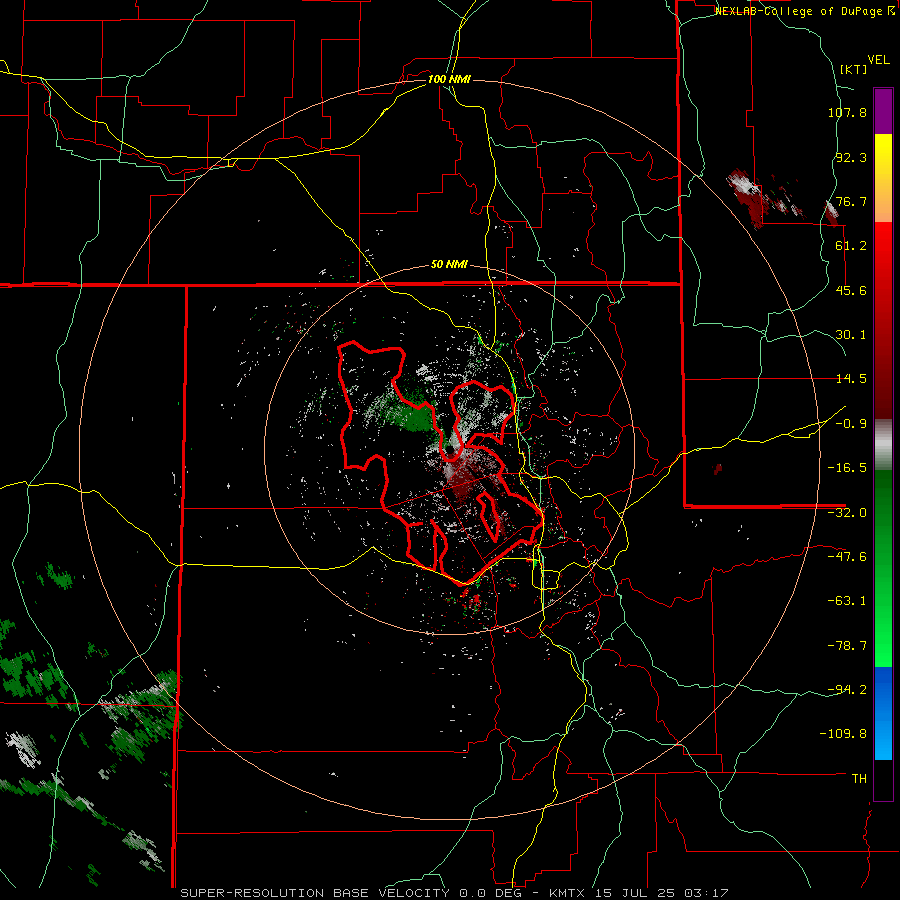
Task: Click the -32.0 velocity scale value
Action: (847, 513)
